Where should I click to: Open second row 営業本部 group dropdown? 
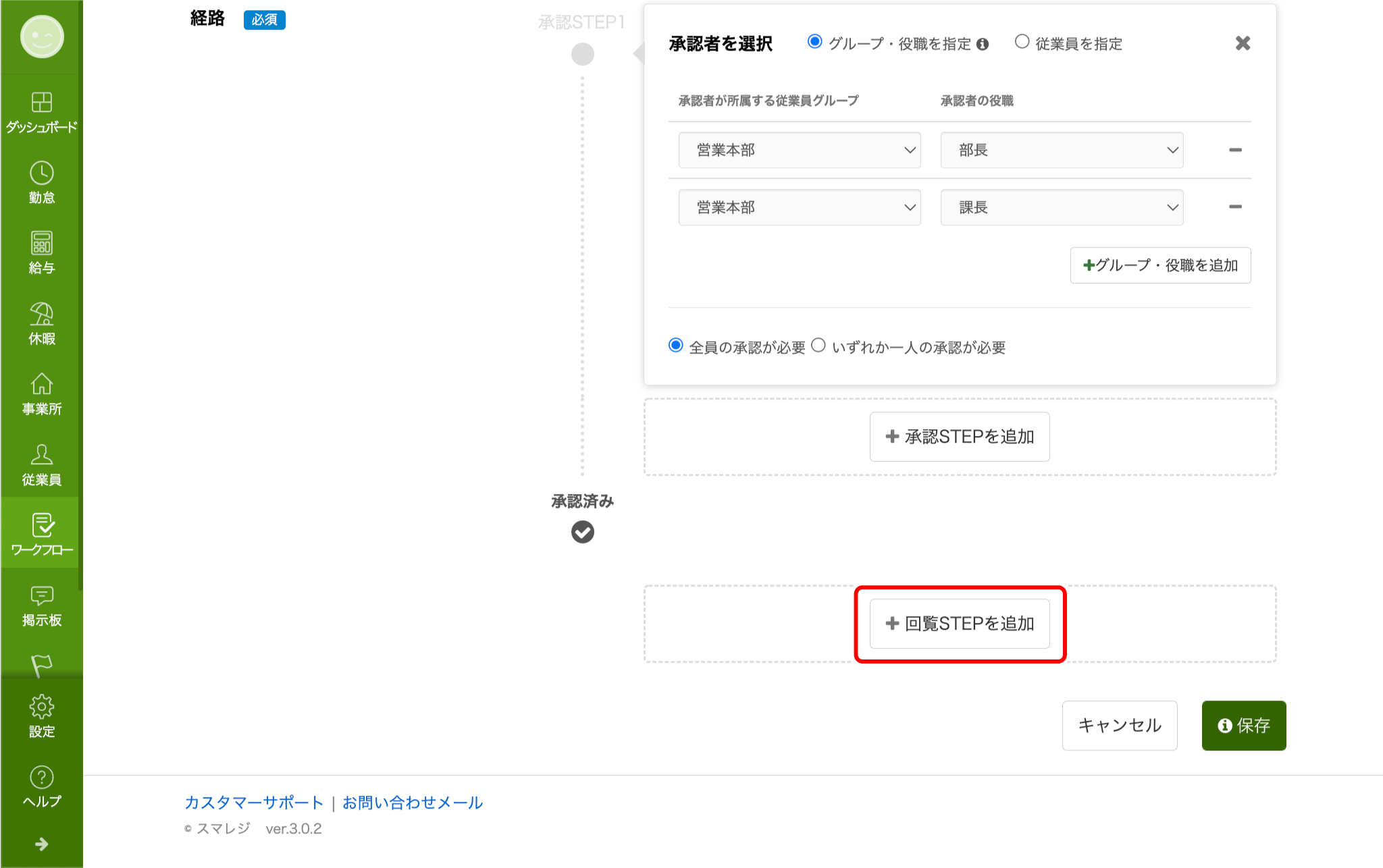pyautogui.click(x=800, y=207)
